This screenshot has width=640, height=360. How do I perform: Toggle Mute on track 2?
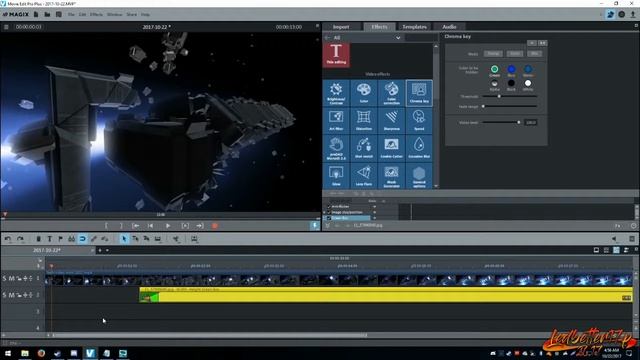pyautogui.click(x=11, y=295)
